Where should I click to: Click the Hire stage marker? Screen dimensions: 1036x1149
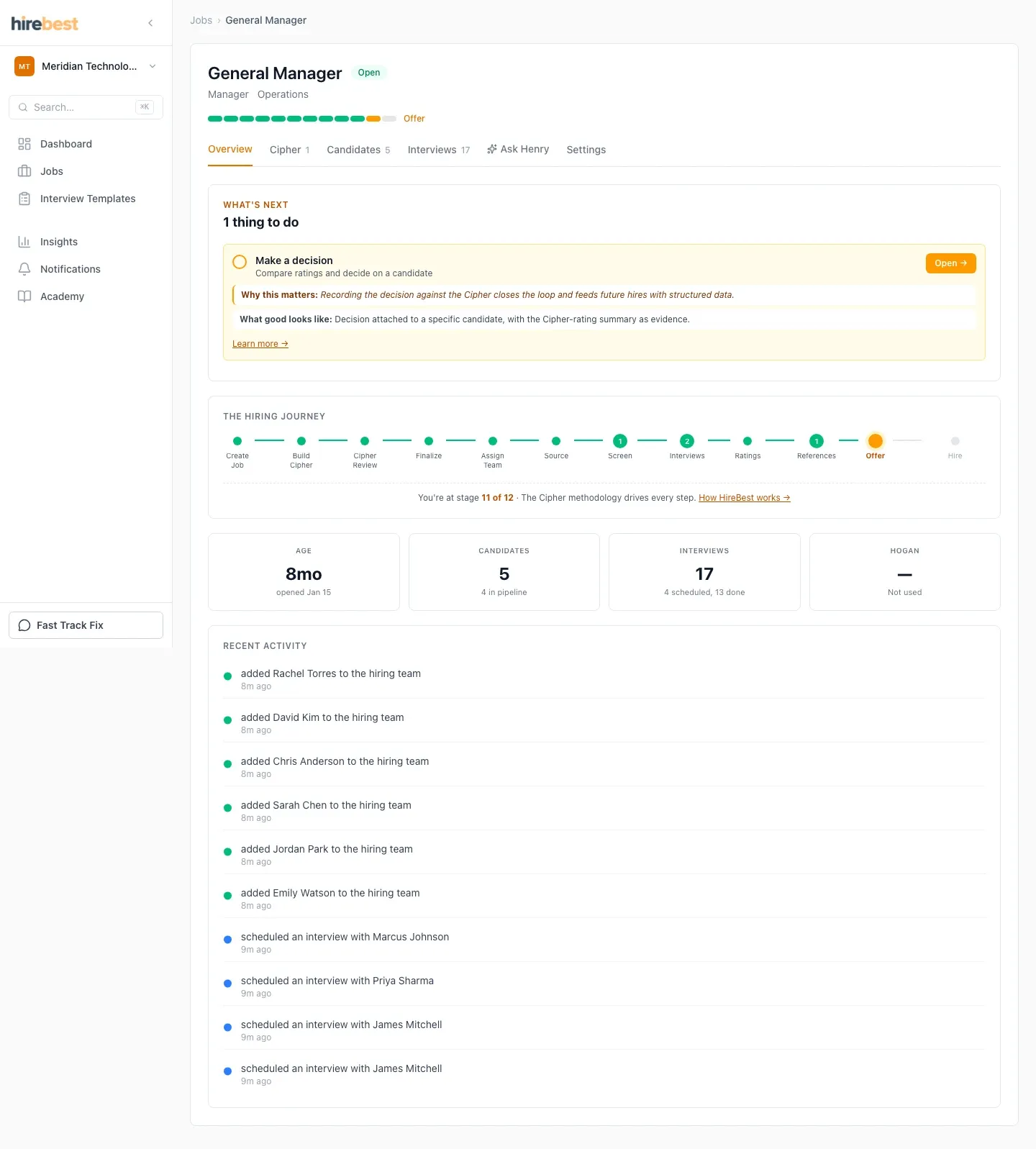(x=955, y=441)
